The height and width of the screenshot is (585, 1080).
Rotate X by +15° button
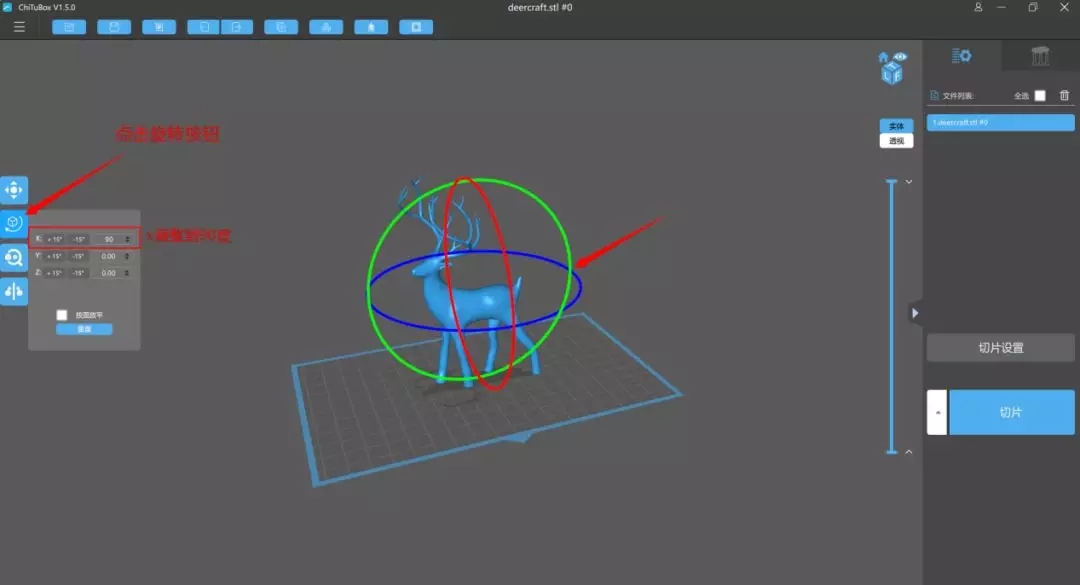(55, 239)
